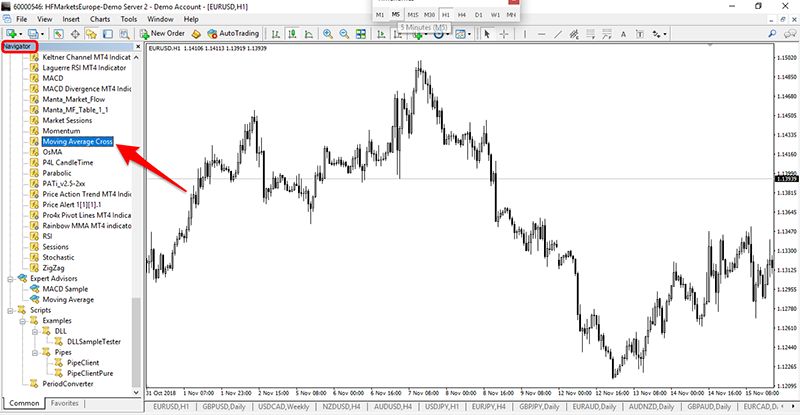
Task: Draw a vertical line on chart
Action: coord(524,34)
